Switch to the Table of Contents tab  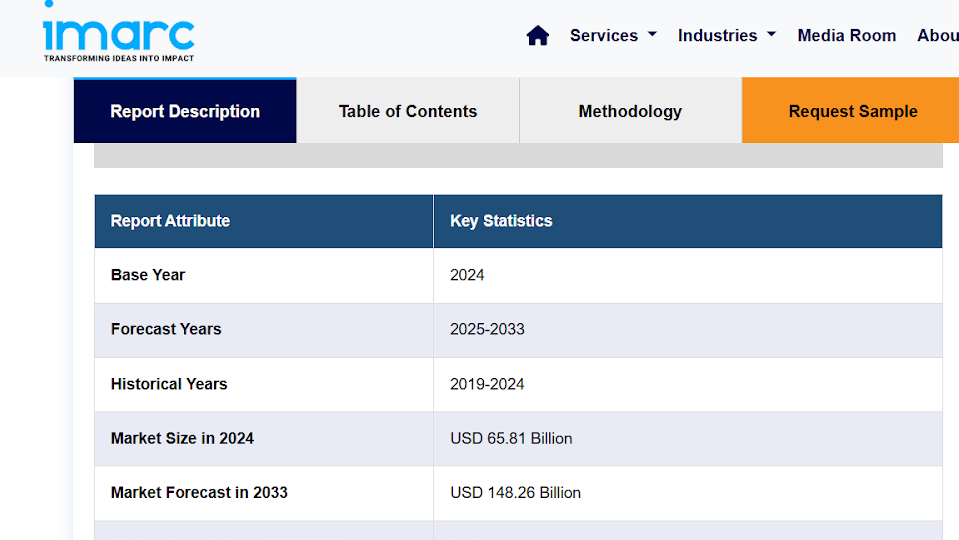[x=408, y=111]
